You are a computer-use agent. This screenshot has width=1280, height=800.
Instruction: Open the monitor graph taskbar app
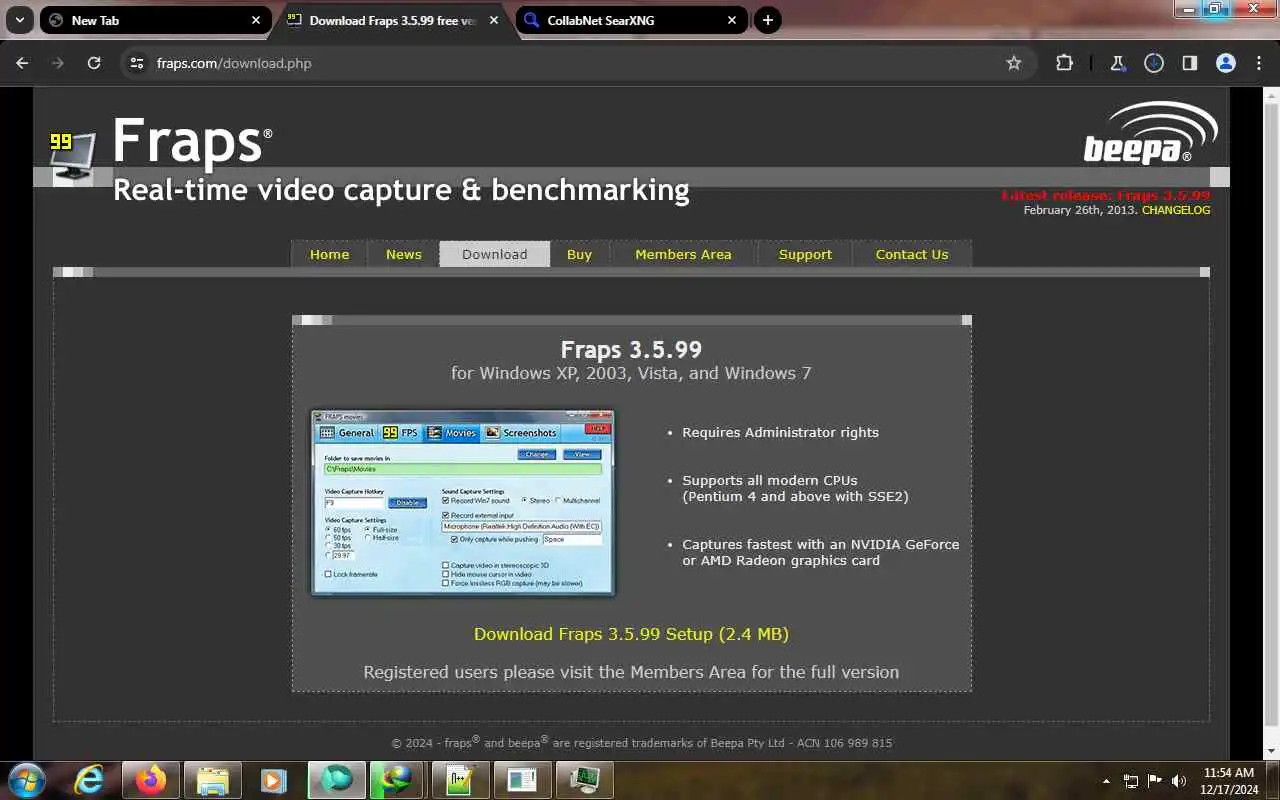[x=584, y=780]
